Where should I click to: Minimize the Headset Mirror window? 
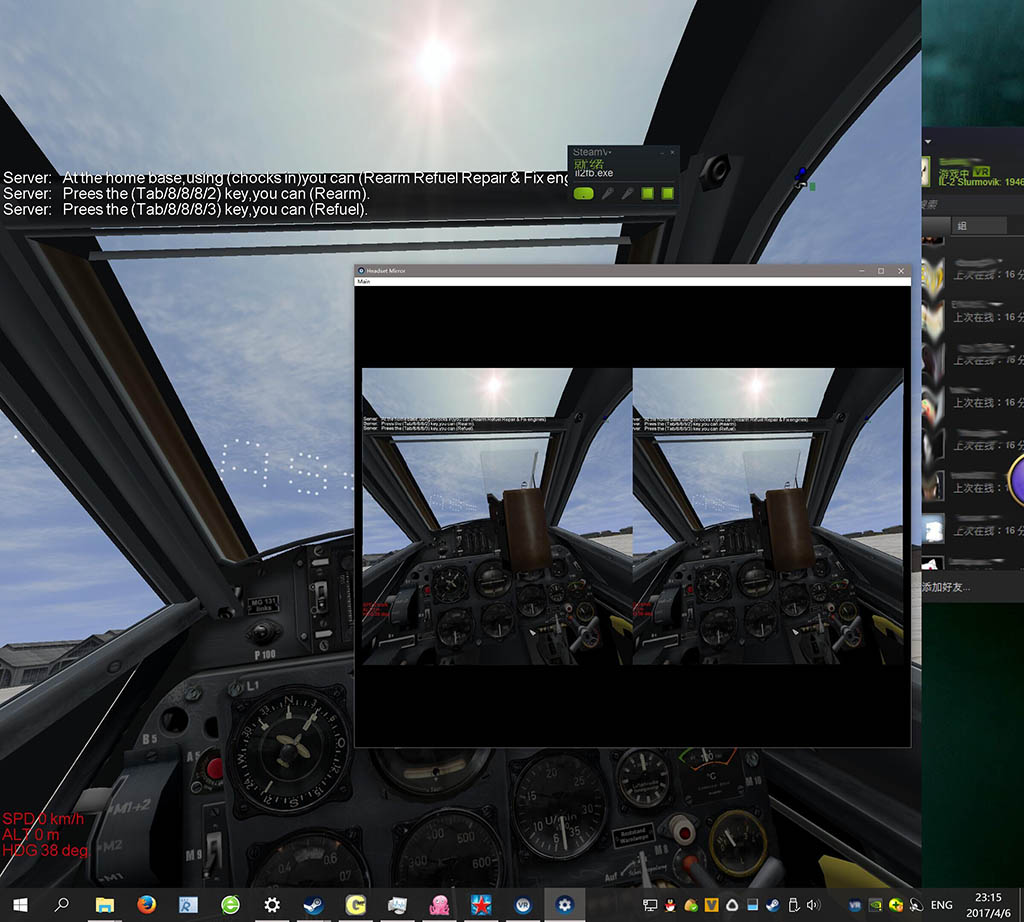tap(862, 270)
